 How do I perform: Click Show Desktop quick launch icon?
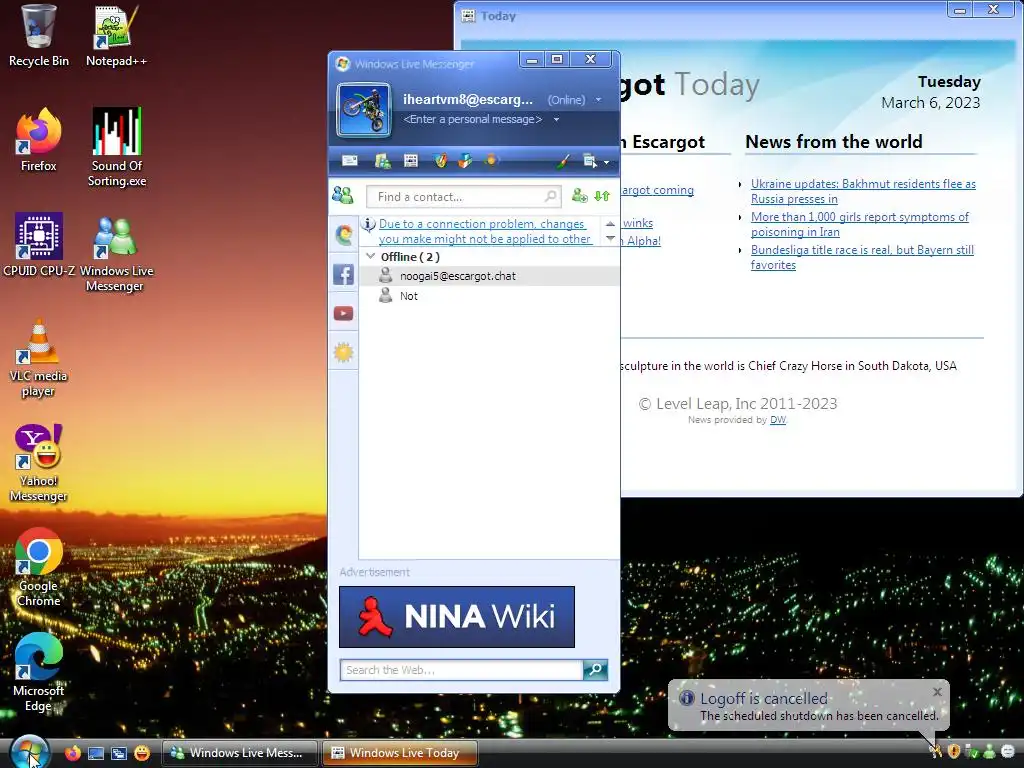click(x=96, y=753)
